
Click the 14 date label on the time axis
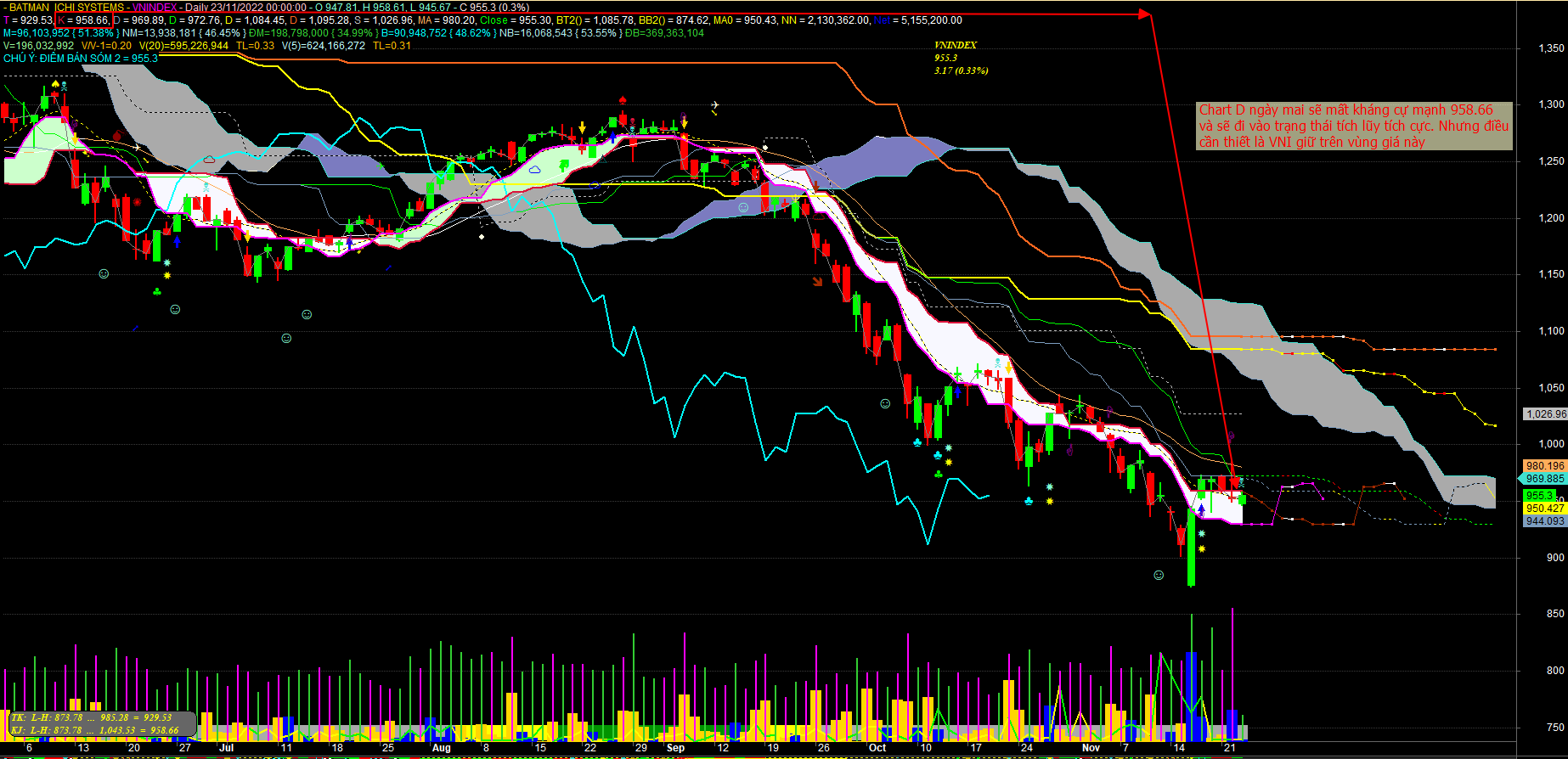click(1179, 748)
